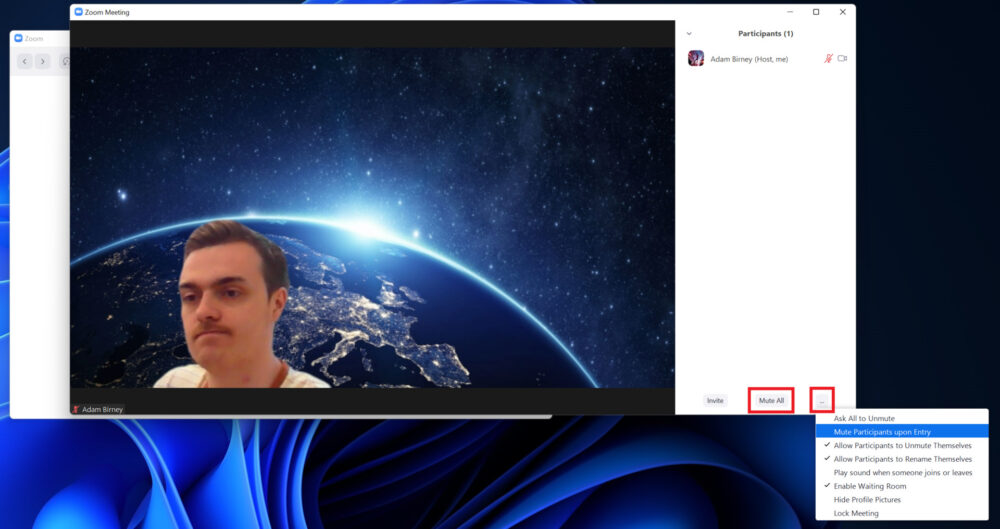Open the three-dots More options button
Viewport: 1000px width, 529px height.
pyautogui.click(x=822, y=401)
